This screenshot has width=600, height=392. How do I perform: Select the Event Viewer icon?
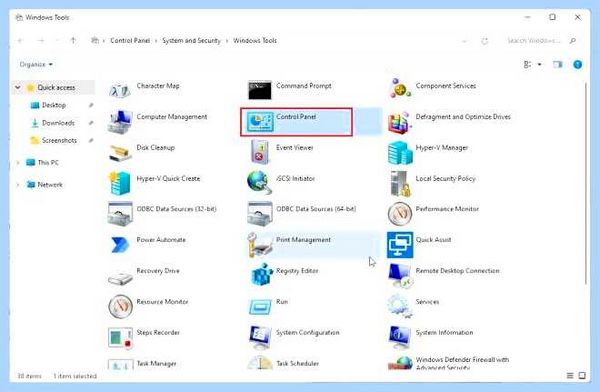click(x=259, y=152)
